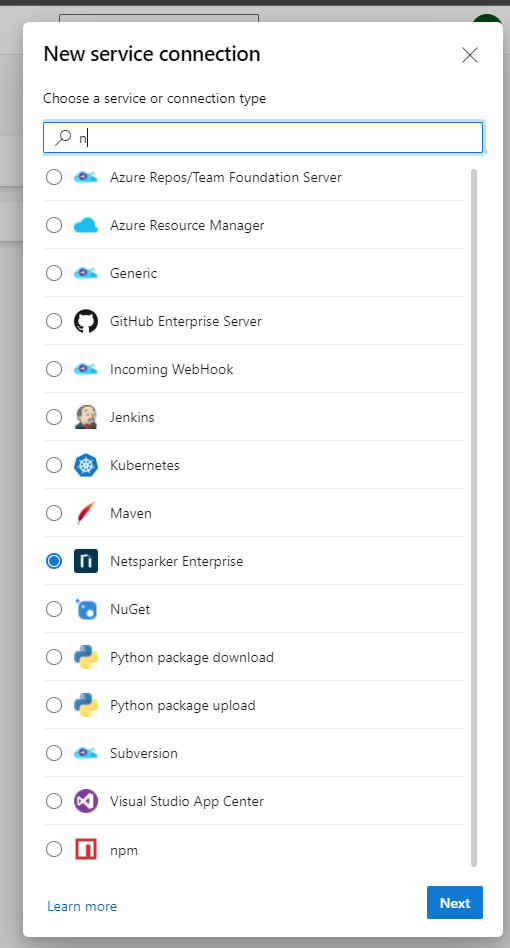The width and height of the screenshot is (510, 948).
Task: Click the Jenkins butler icon
Action: tap(86, 417)
